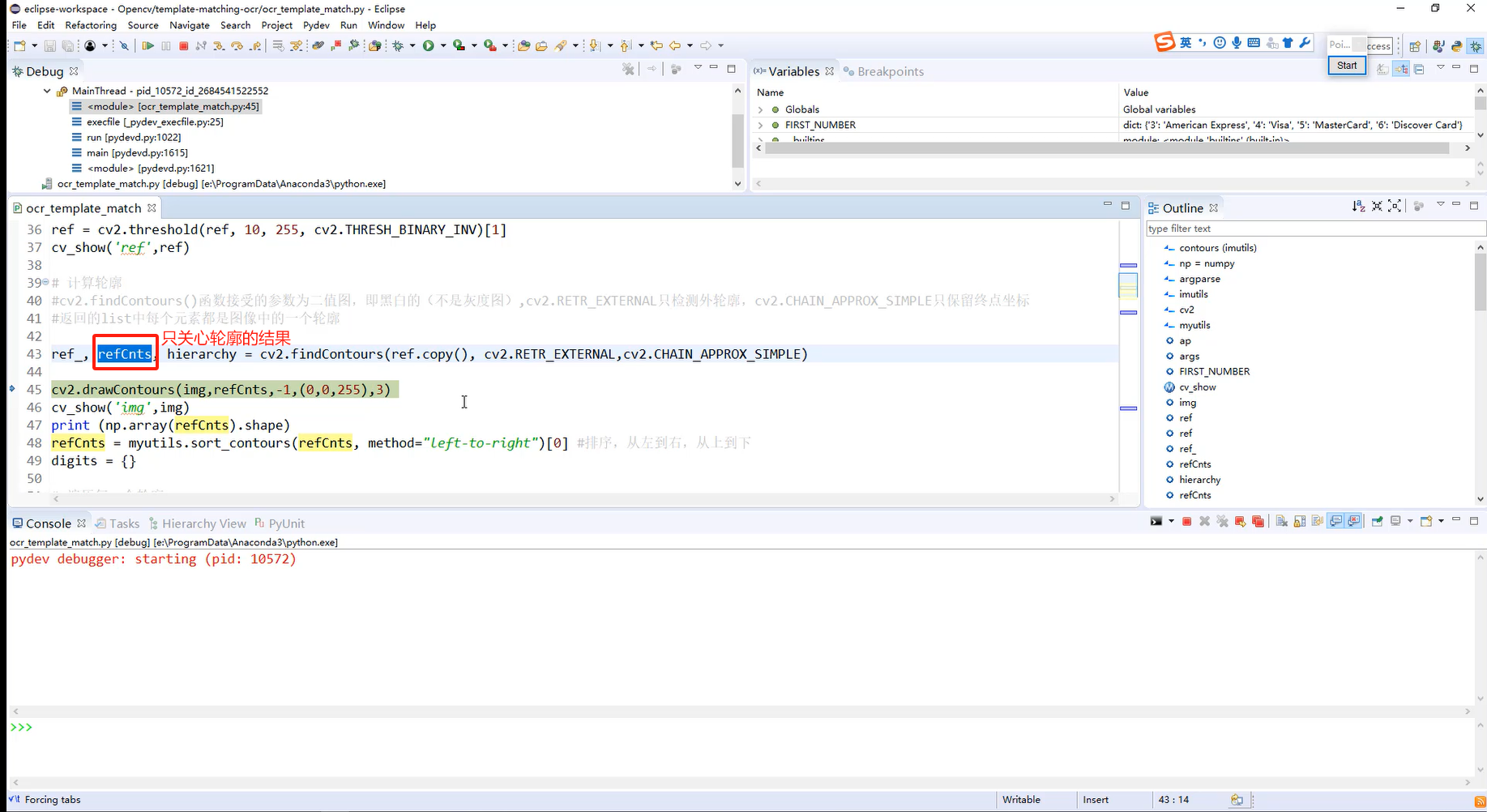Switch to the Breakpoints tab
Screen dimensions: 1487x812
tap(883, 71)
